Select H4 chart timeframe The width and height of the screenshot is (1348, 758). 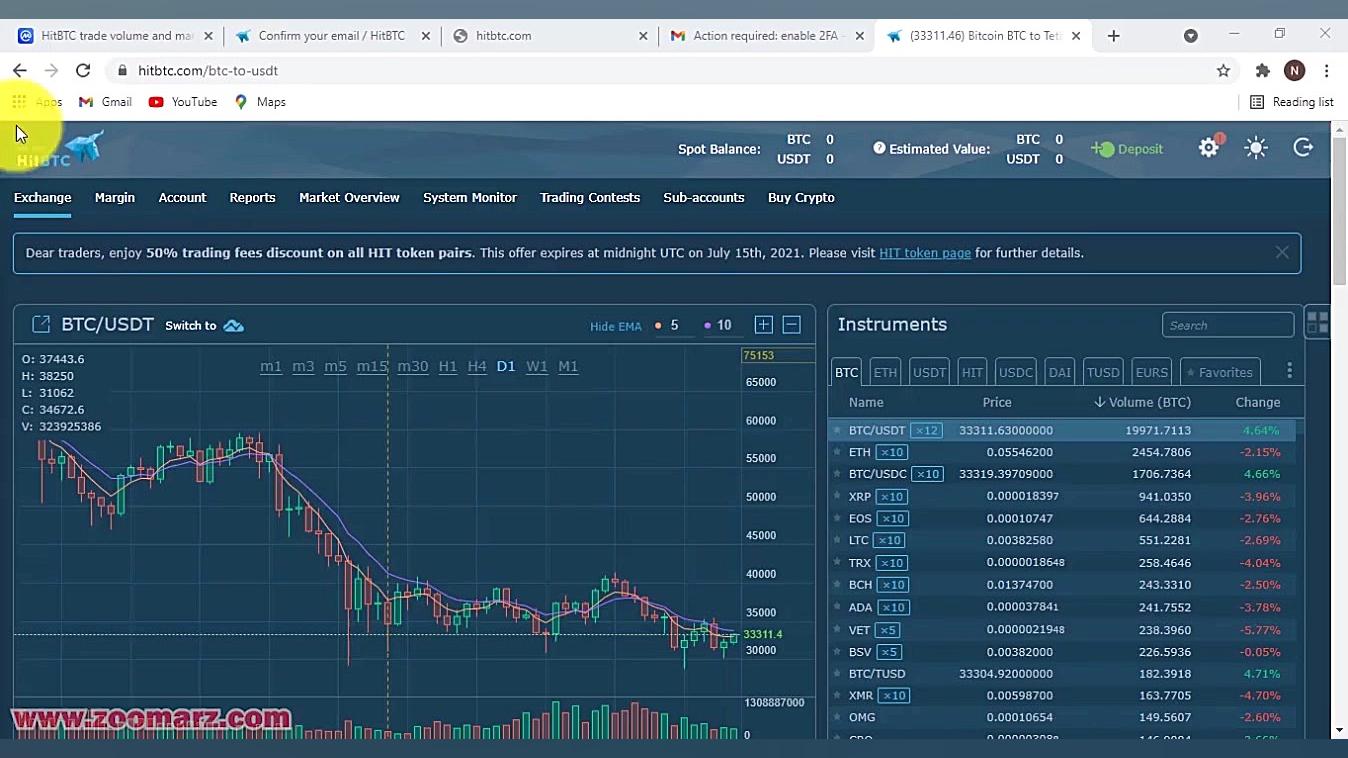pos(477,366)
